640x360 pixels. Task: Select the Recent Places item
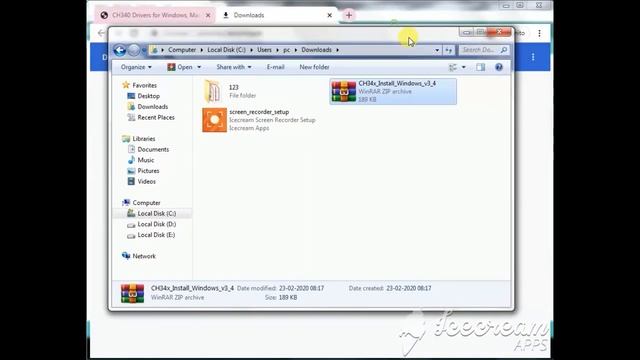click(x=156, y=117)
